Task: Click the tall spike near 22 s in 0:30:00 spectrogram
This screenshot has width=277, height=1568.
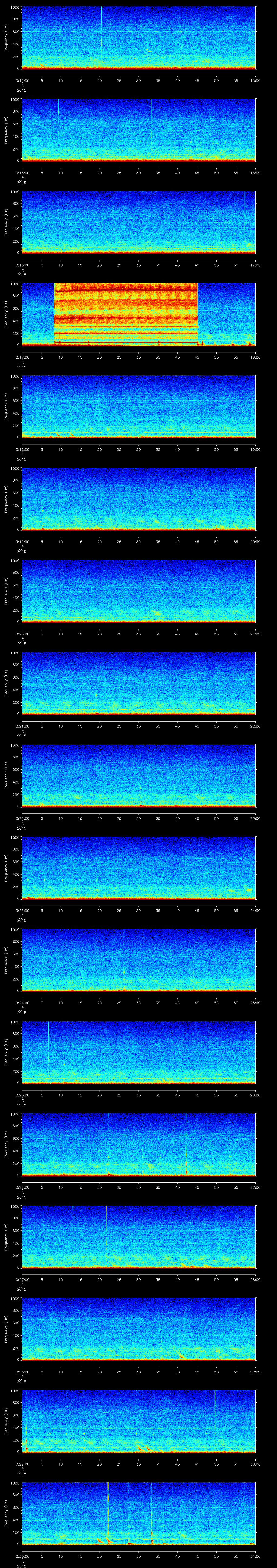Action: [x=108, y=1510]
